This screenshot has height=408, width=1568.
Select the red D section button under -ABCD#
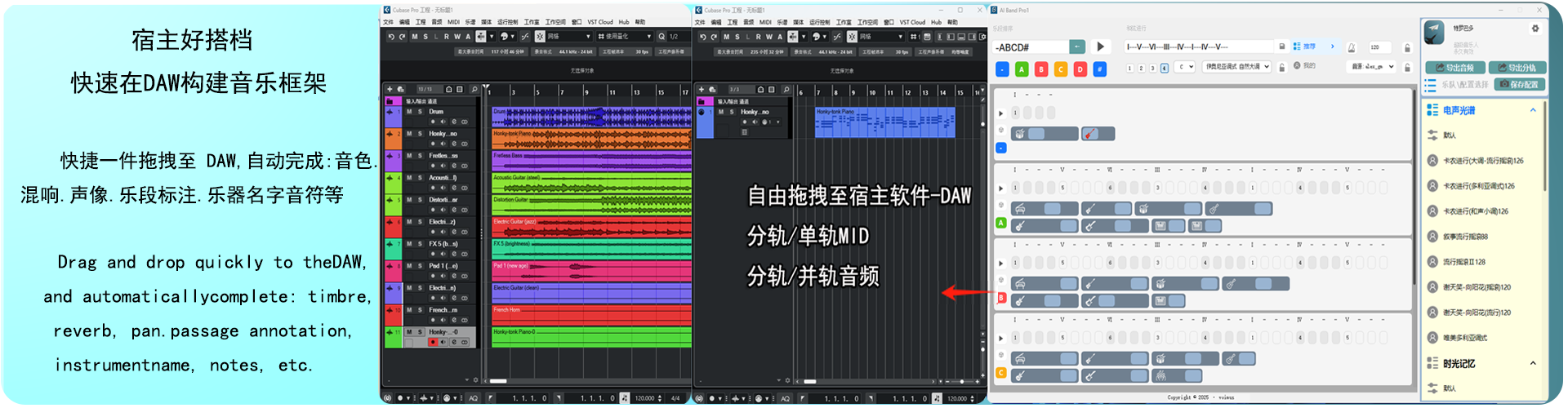(1080, 69)
